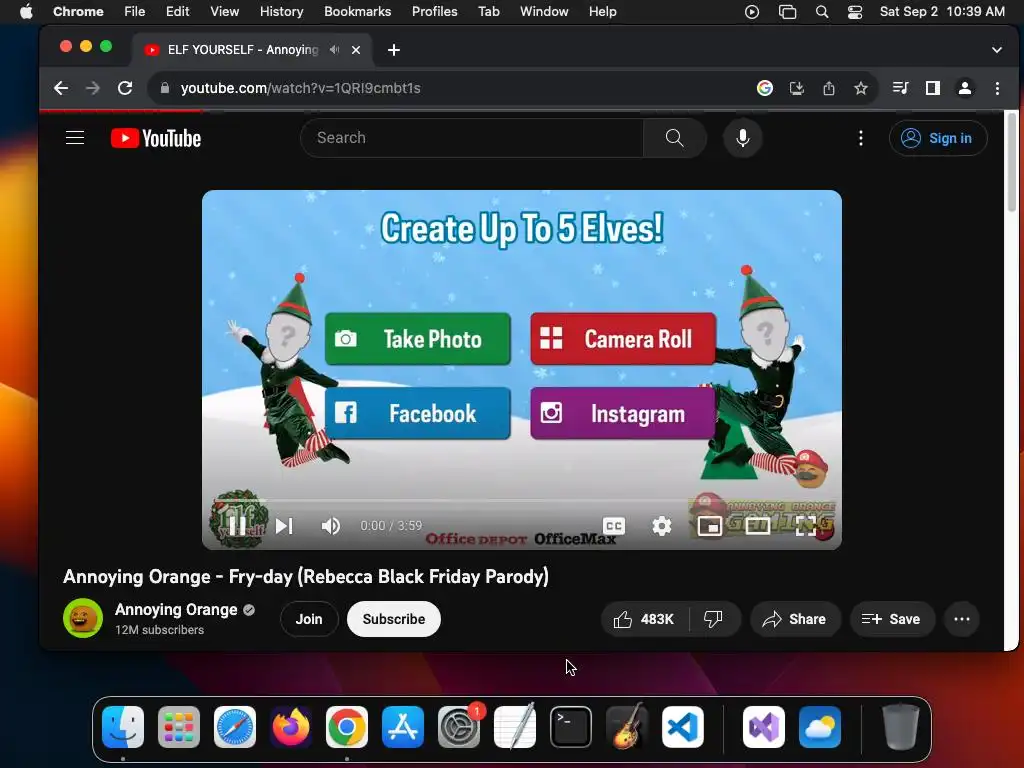Click into the YouTube Search field
The width and height of the screenshot is (1024, 768).
472,138
